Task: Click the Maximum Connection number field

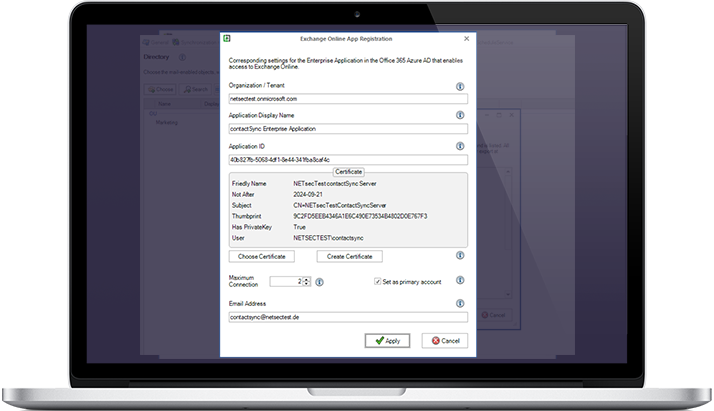Action: (286, 282)
